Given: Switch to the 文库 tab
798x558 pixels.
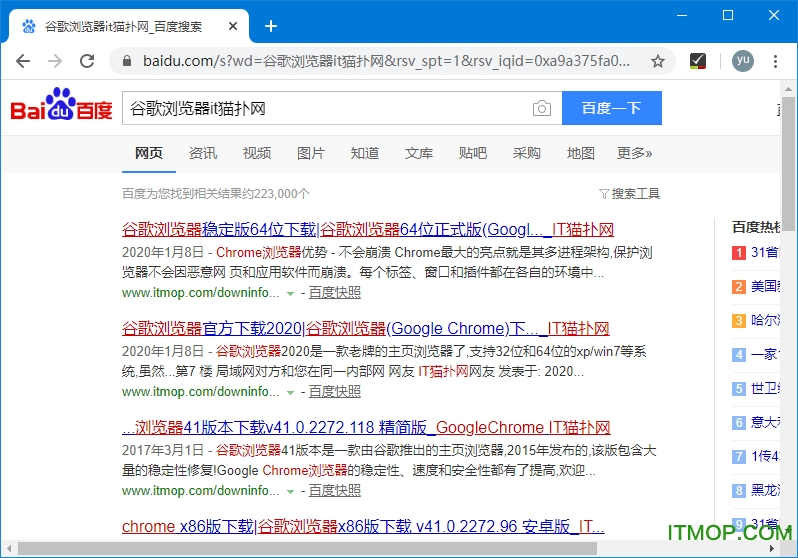Looking at the screenshot, I should 418,153.
